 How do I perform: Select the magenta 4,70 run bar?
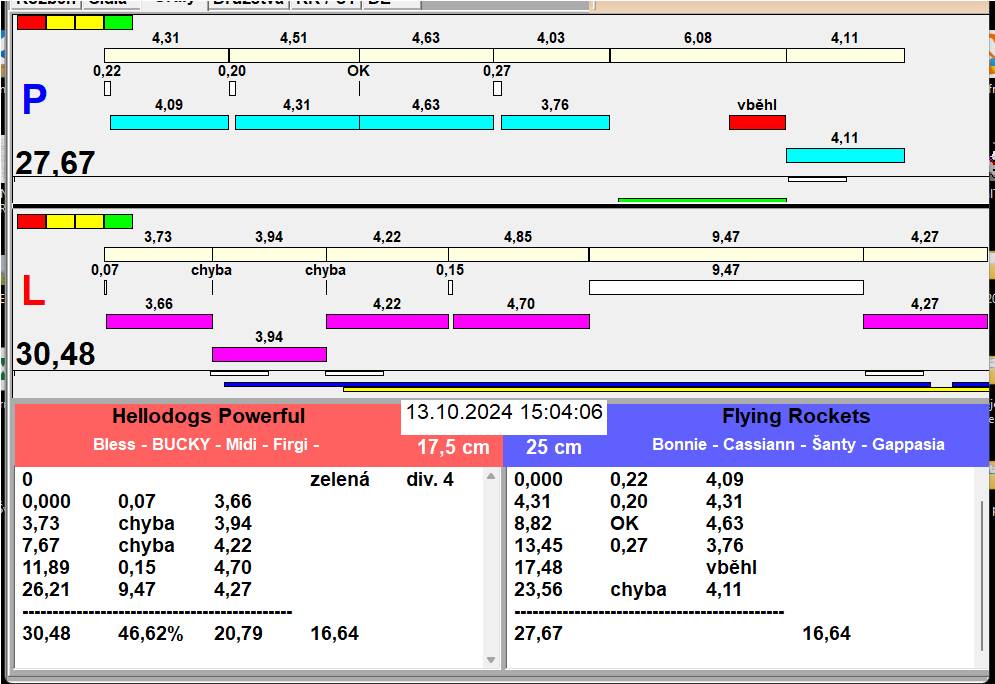click(x=521, y=321)
